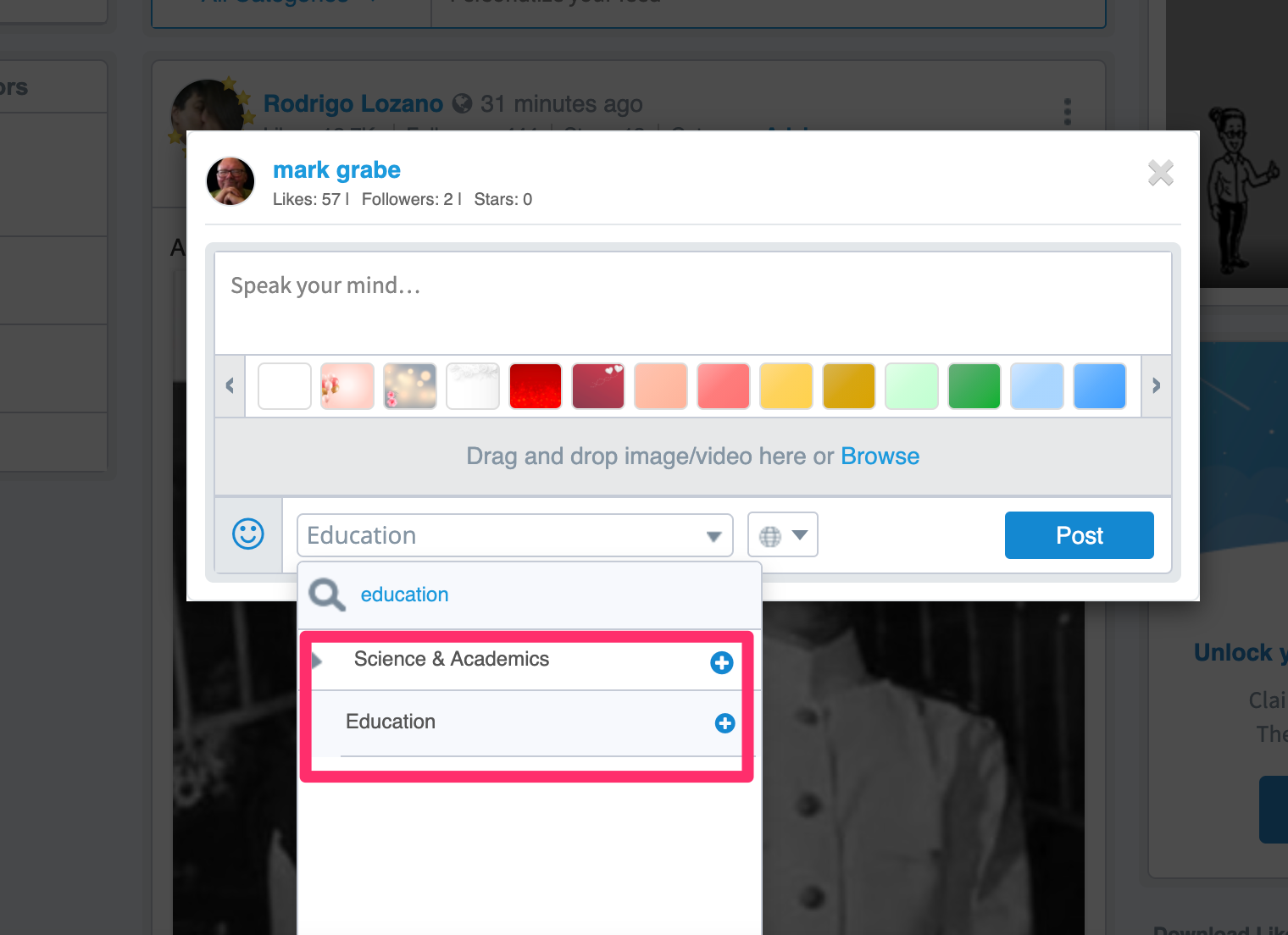This screenshot has height=935, width=1288.
Task: Choose the plain white background swatch
Action: (x=285, y=386)
